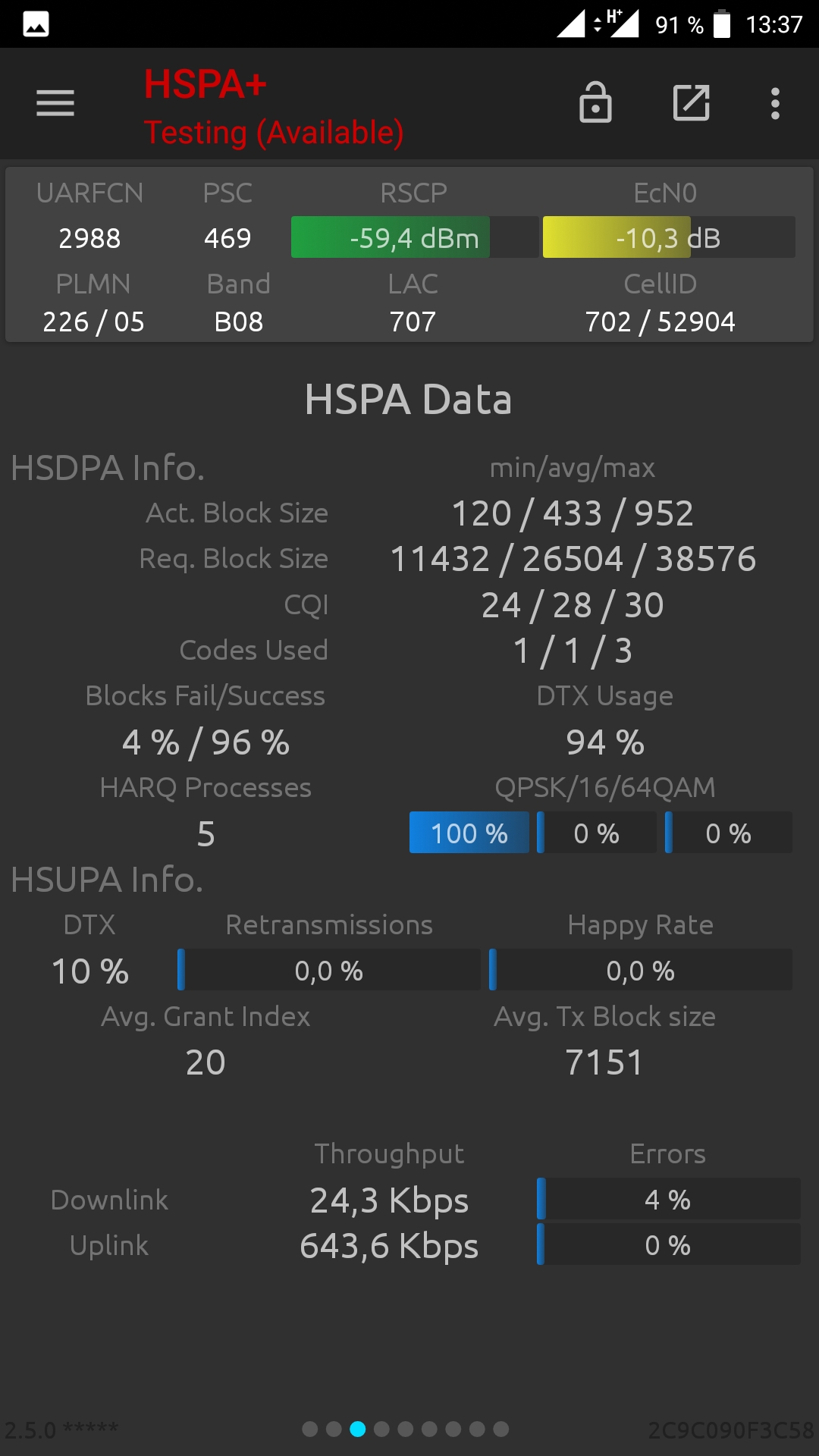Viewport: 819px width, 1456px height.
Task: Tap the Happy Rate 0,0 % bar
Action: pyautogui.click(x=641, y=970)
